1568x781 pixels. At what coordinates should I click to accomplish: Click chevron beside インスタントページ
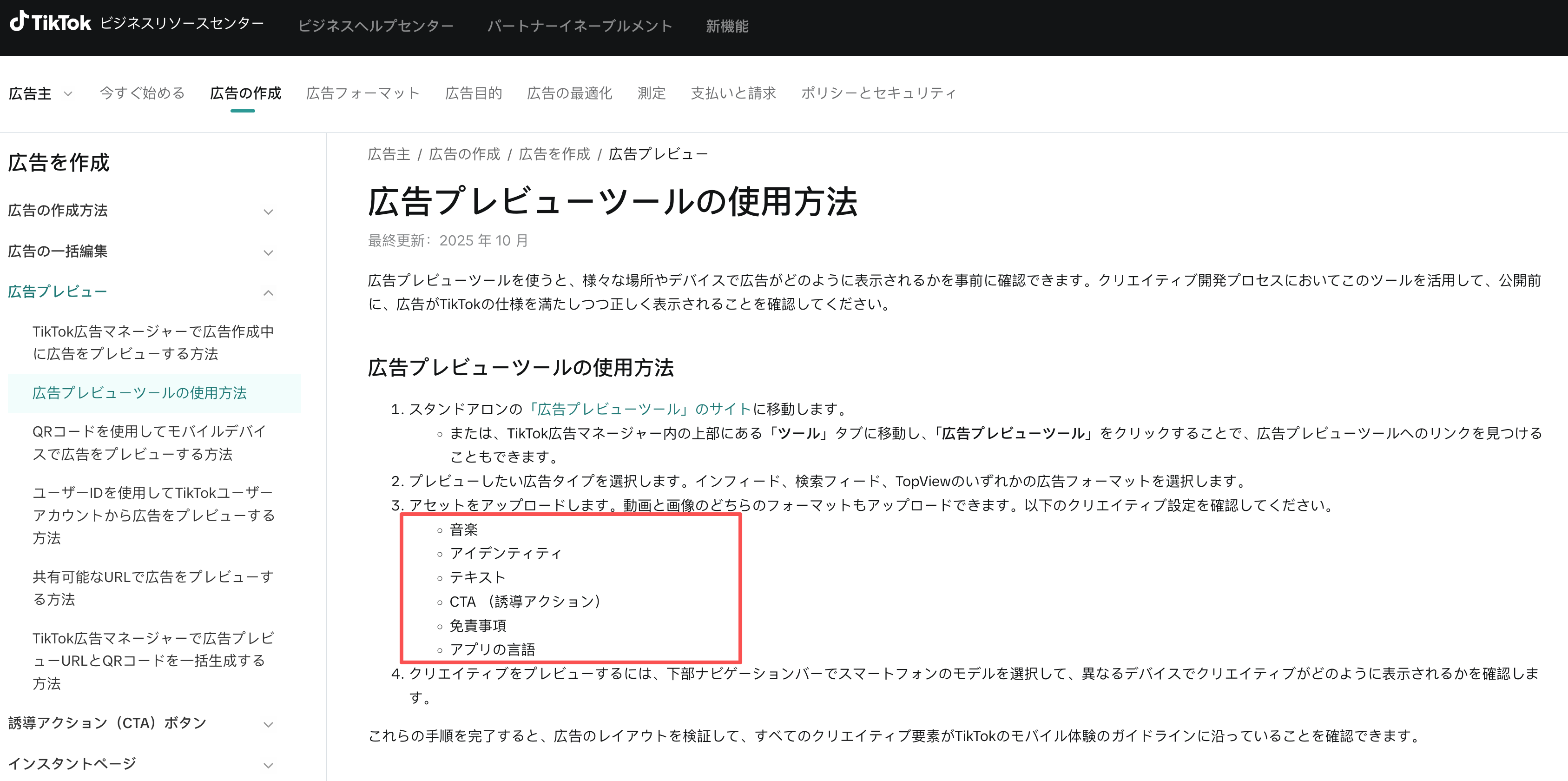tap(268, 765)
